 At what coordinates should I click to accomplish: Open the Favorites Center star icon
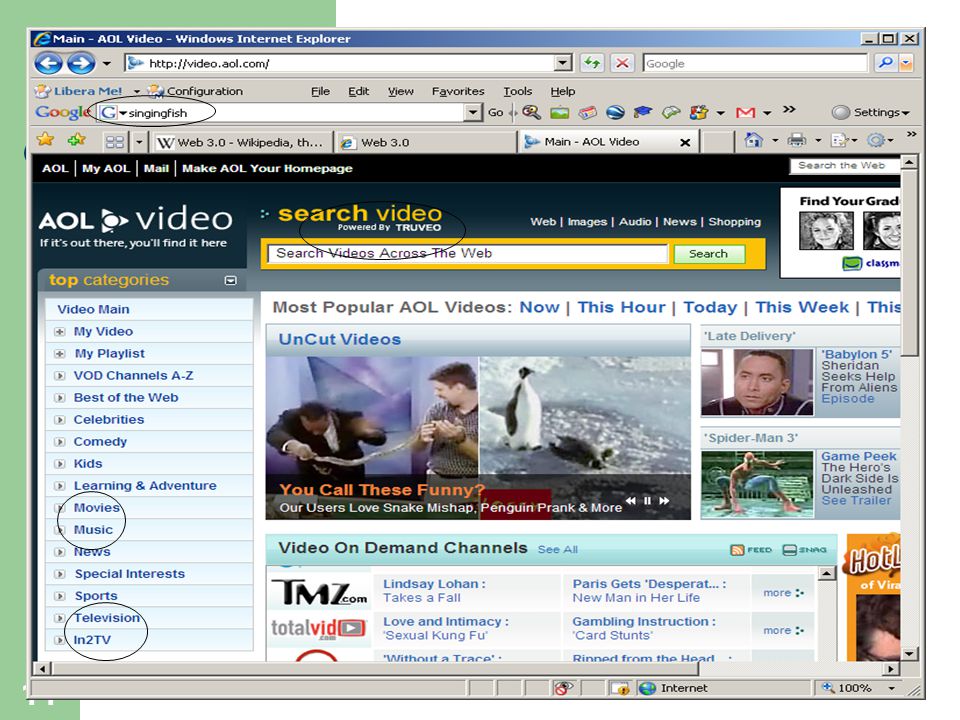[x=45, y=140]
